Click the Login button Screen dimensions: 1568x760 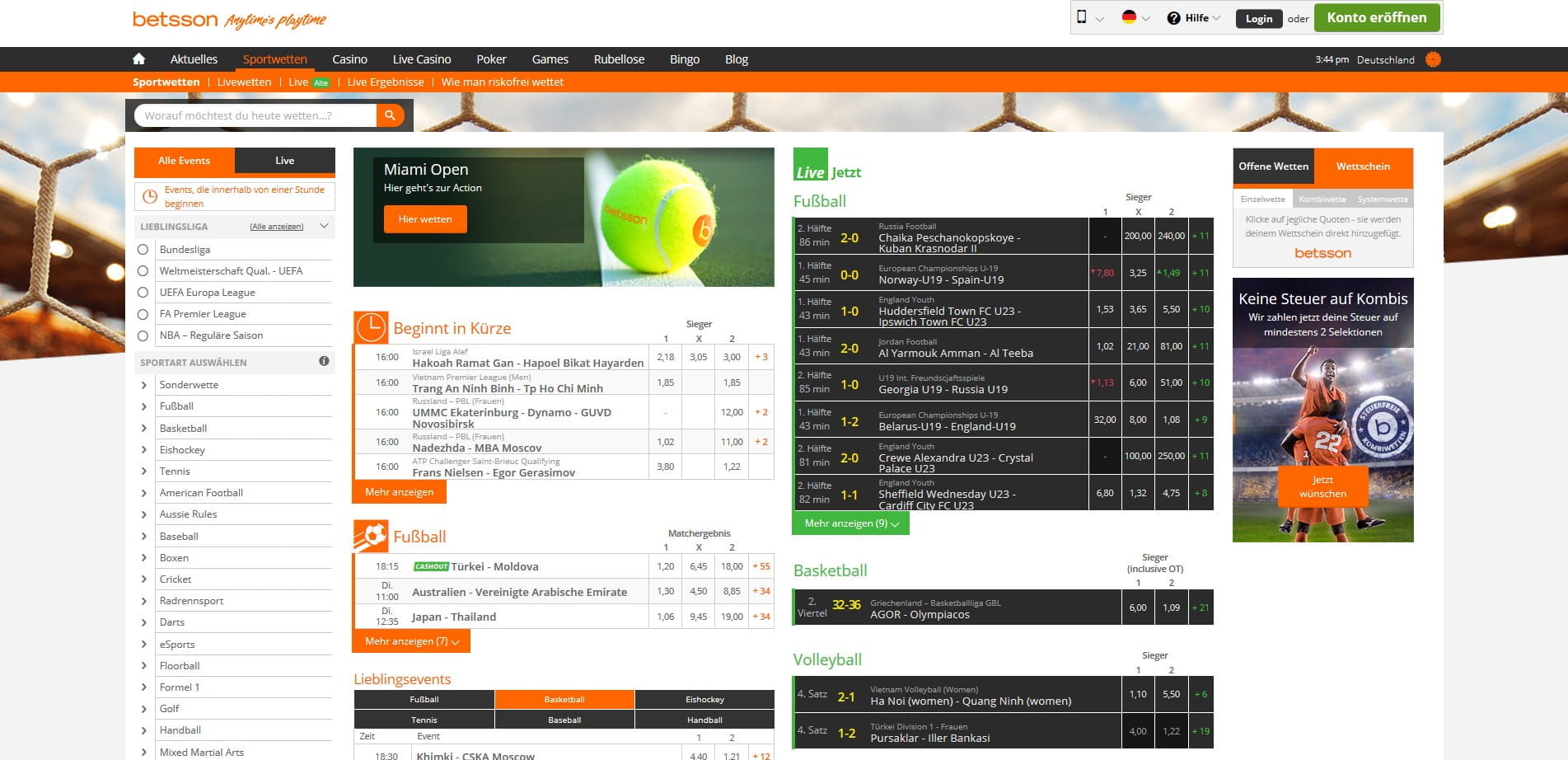[x=1258, y=18]
